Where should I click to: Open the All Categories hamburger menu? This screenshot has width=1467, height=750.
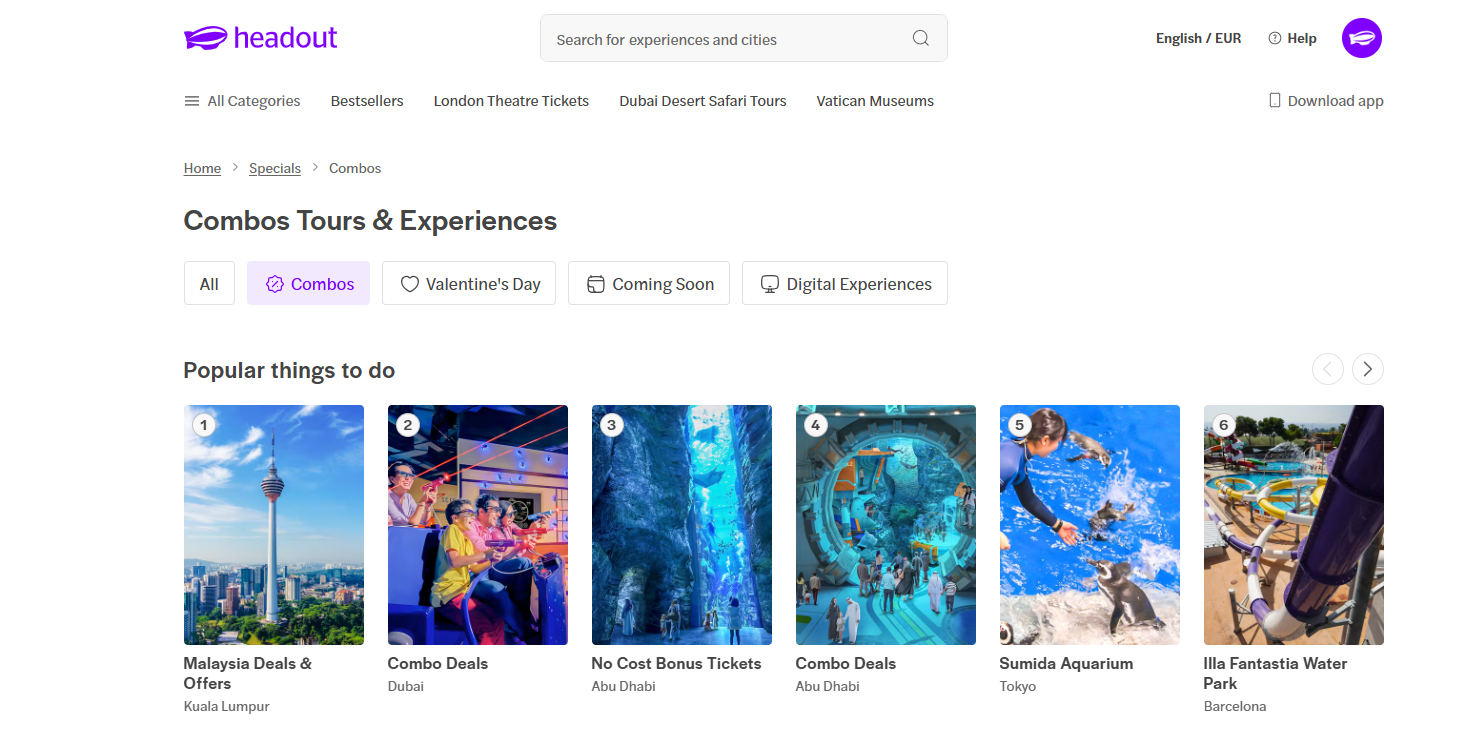tap(192, 101)
